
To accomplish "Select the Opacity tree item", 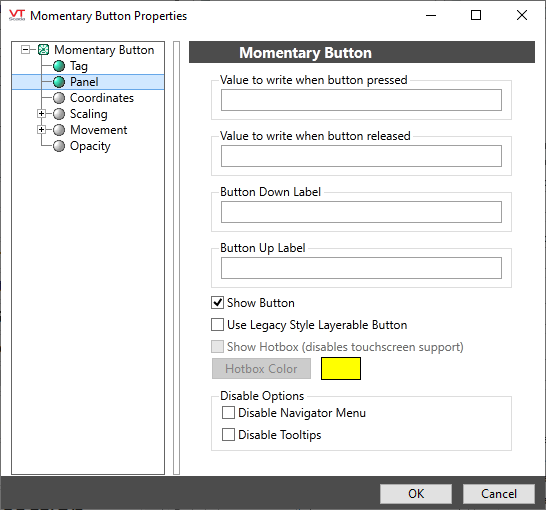I will [90, 146].
